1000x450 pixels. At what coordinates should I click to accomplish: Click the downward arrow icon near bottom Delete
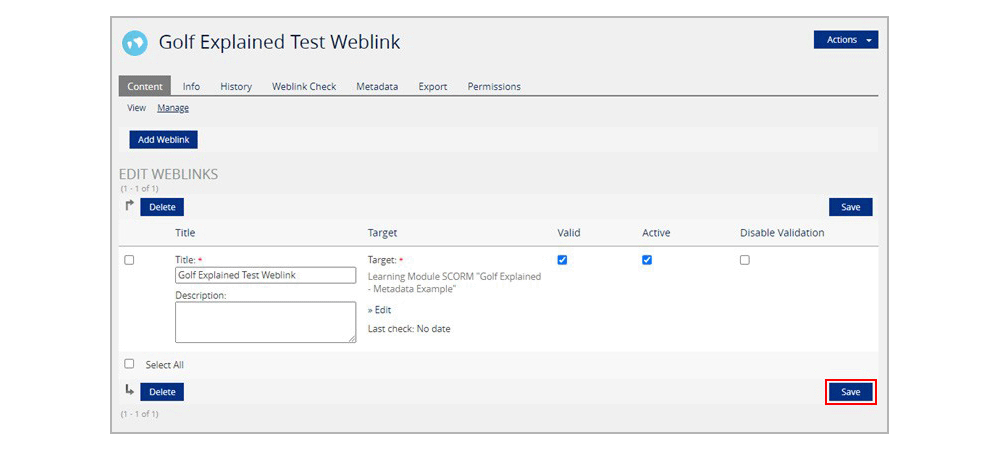pyautogui.click(x=129, y=390)
